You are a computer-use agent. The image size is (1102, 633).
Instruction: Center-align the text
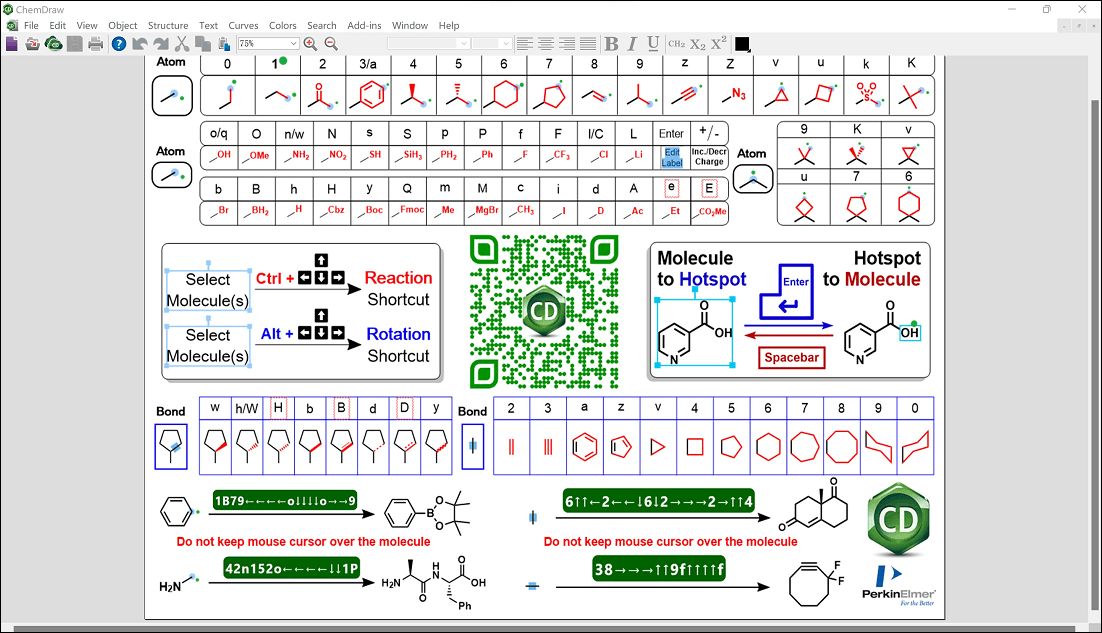coord(545,44)
